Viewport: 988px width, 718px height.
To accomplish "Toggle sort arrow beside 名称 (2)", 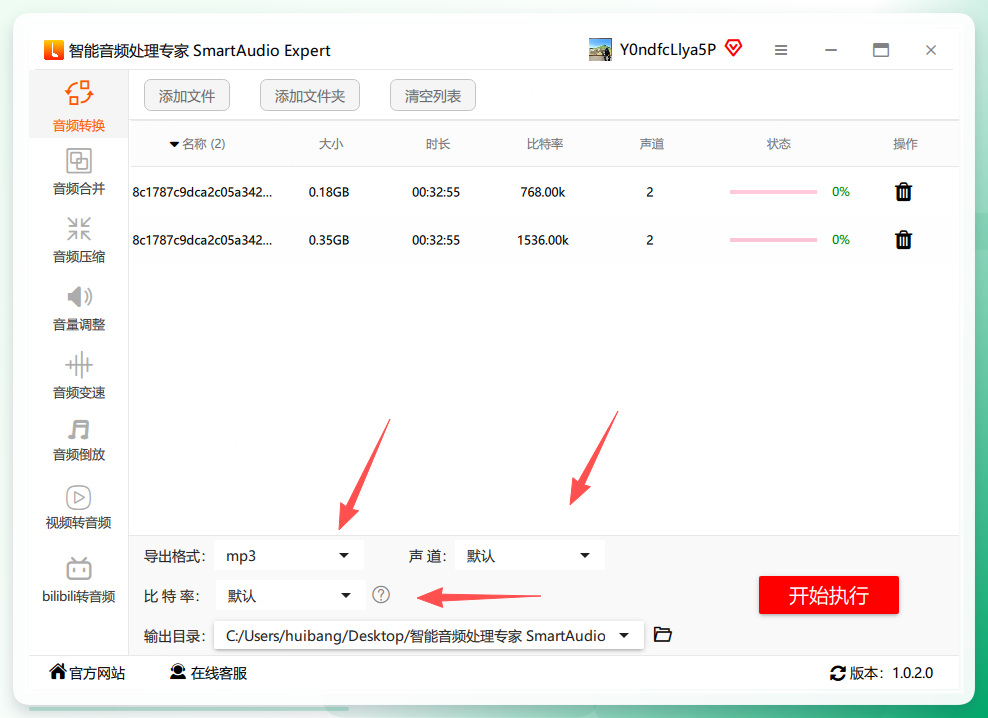I will click(174, 144).
